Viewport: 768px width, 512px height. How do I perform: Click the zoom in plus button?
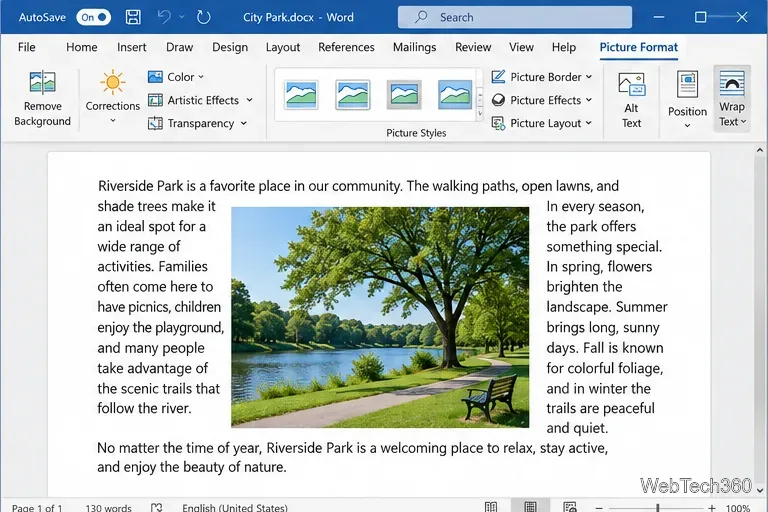click(712, 508)
